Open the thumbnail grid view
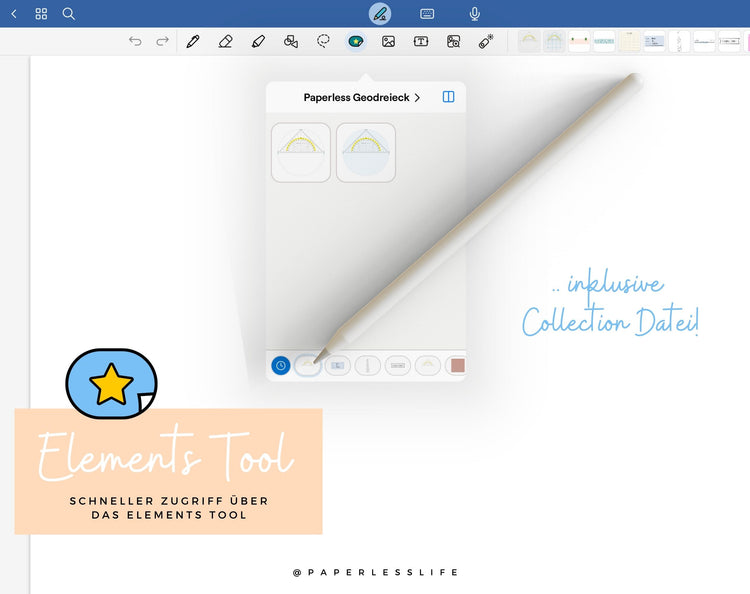The image size is (750, 594). click(41, 14)
